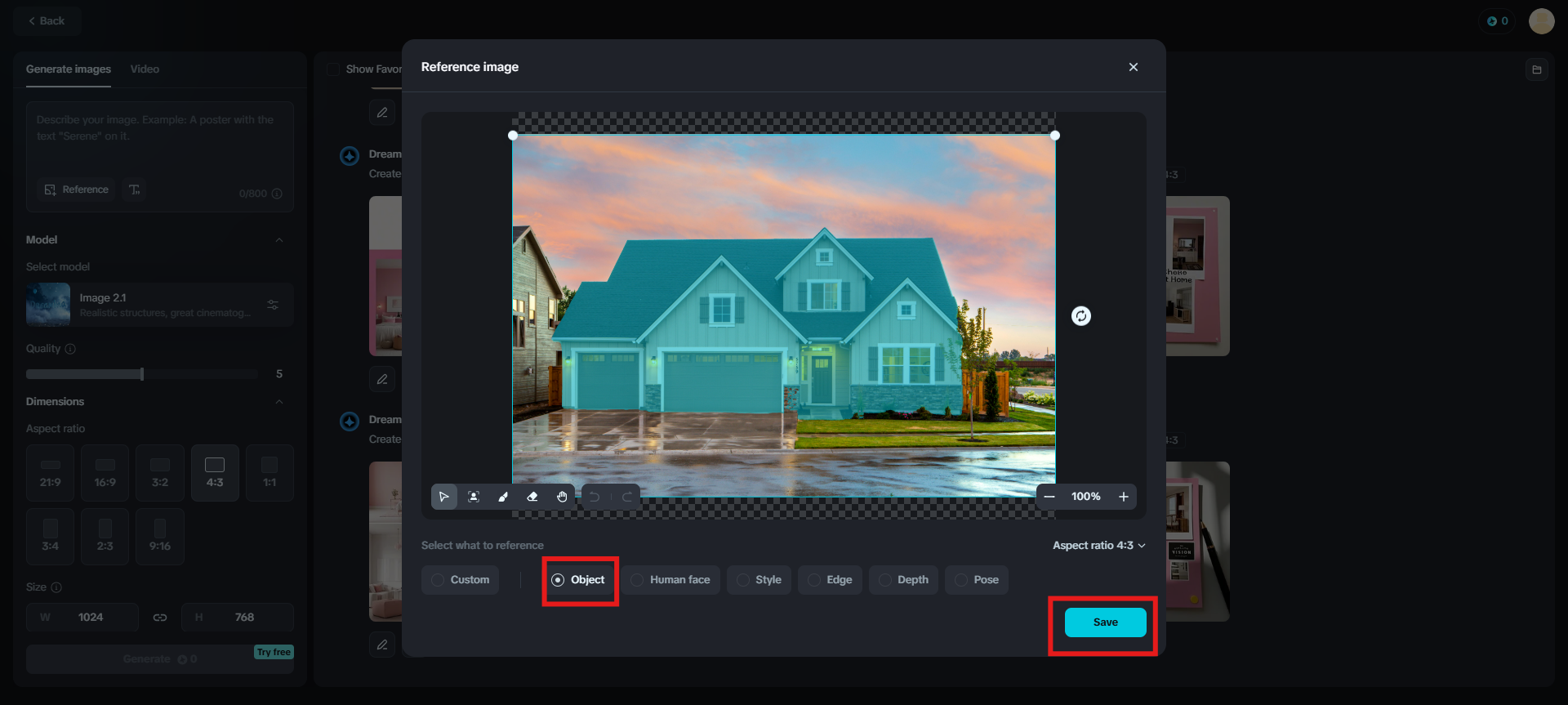
Task: Pick the eraser tool
Action: point(532,497)
